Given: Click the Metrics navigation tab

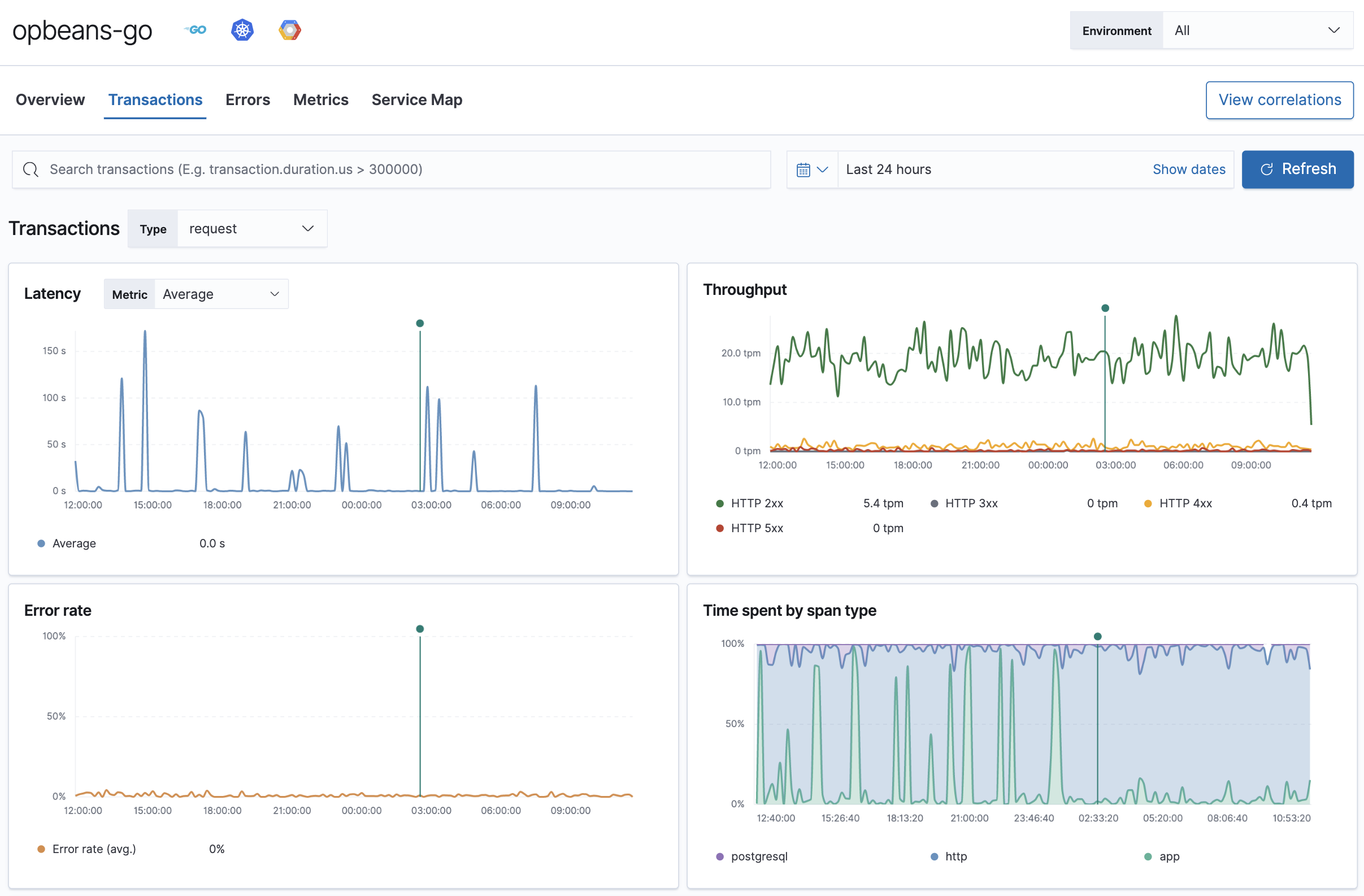Looking at the screenshot, I should pyautogui.click(x=320, y=99).
